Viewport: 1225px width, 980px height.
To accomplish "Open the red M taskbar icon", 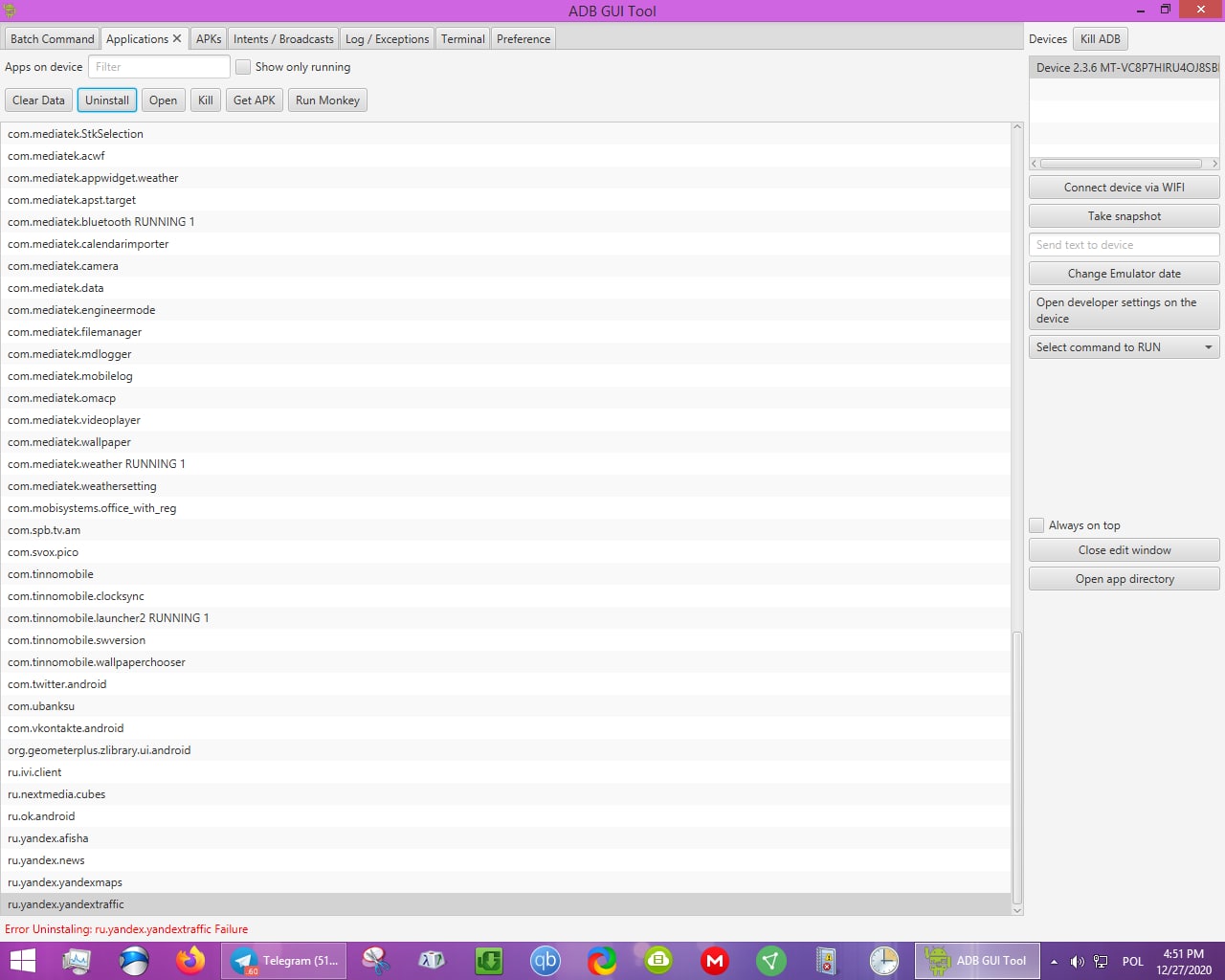I will [715, 960].
